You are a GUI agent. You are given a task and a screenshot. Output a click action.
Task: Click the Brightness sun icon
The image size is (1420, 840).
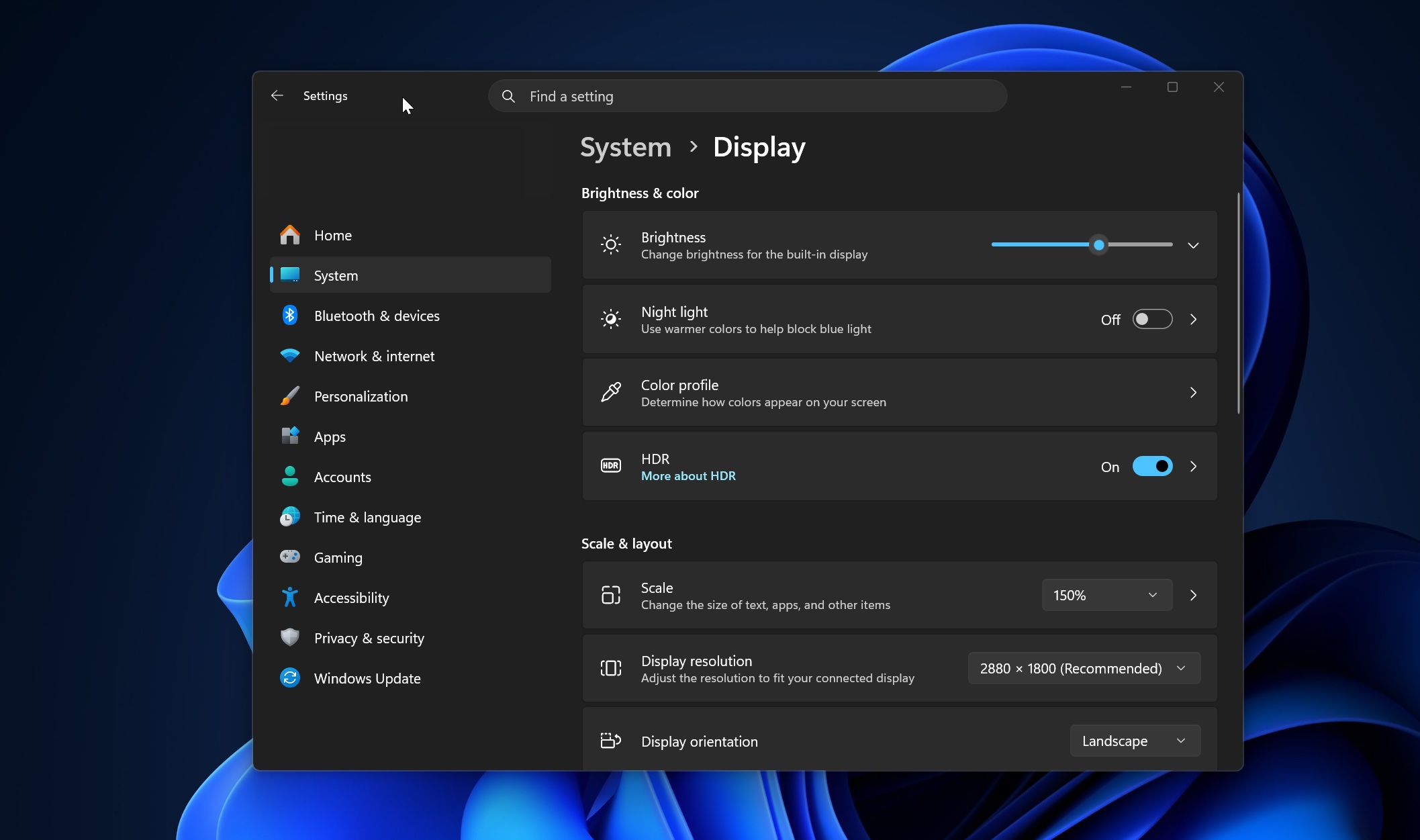point(610,244)
